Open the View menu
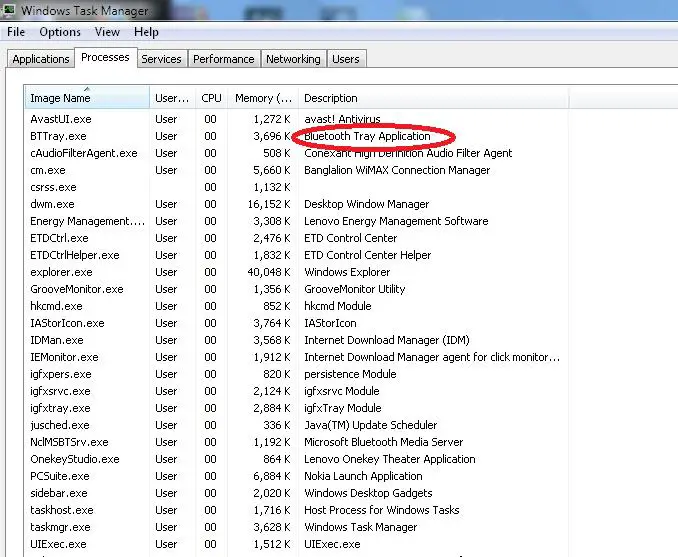 coord(107,32)
